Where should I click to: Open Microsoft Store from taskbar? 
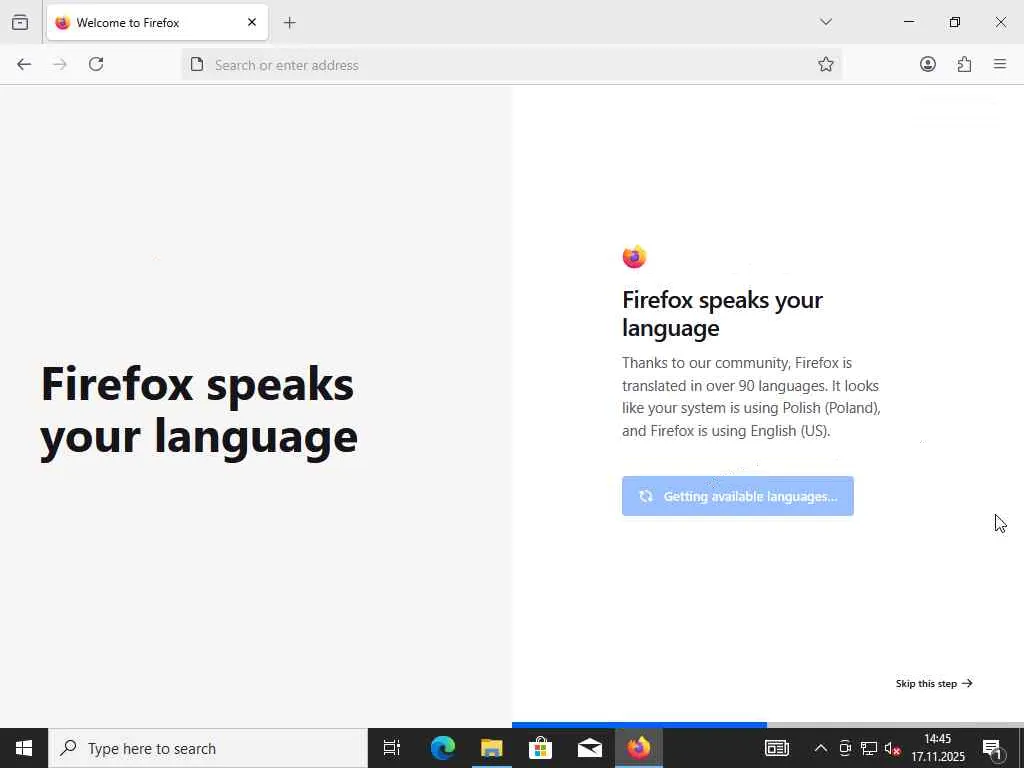[x=540, y=748]
